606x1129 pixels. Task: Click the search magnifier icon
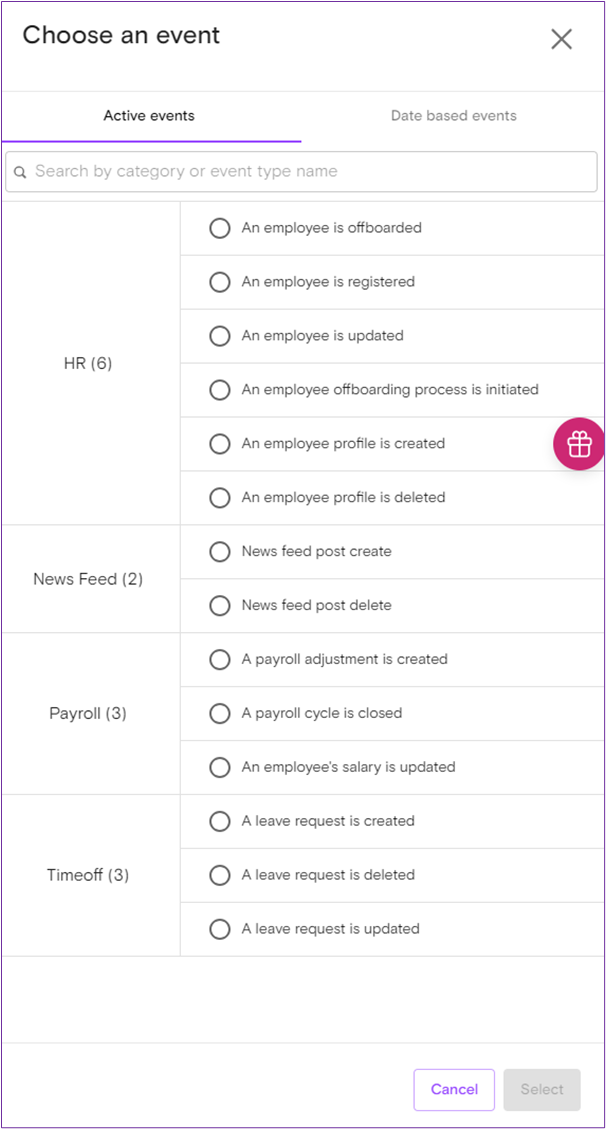(x=20, y=172)
